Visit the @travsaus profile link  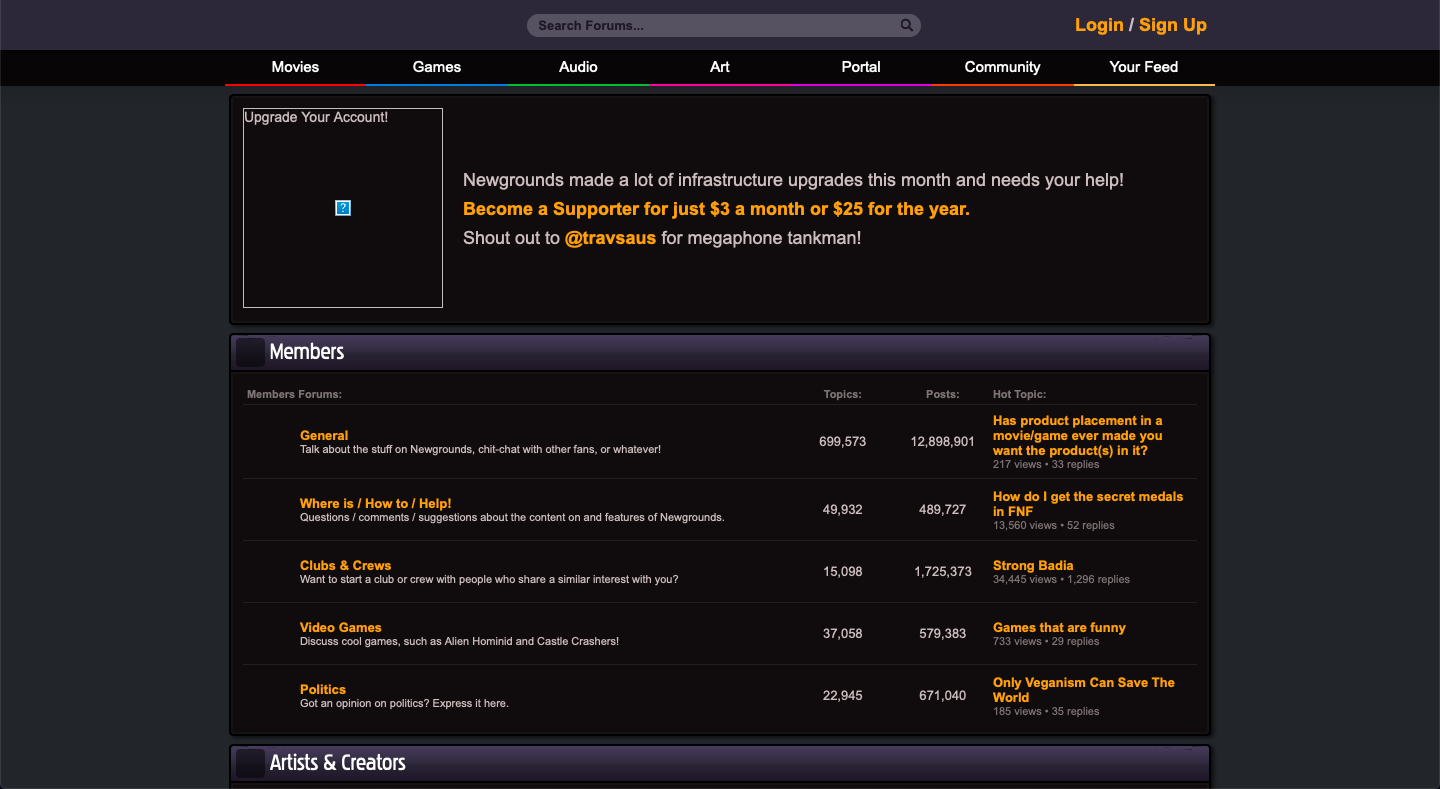pyautogui.click(x=610, y=238)
